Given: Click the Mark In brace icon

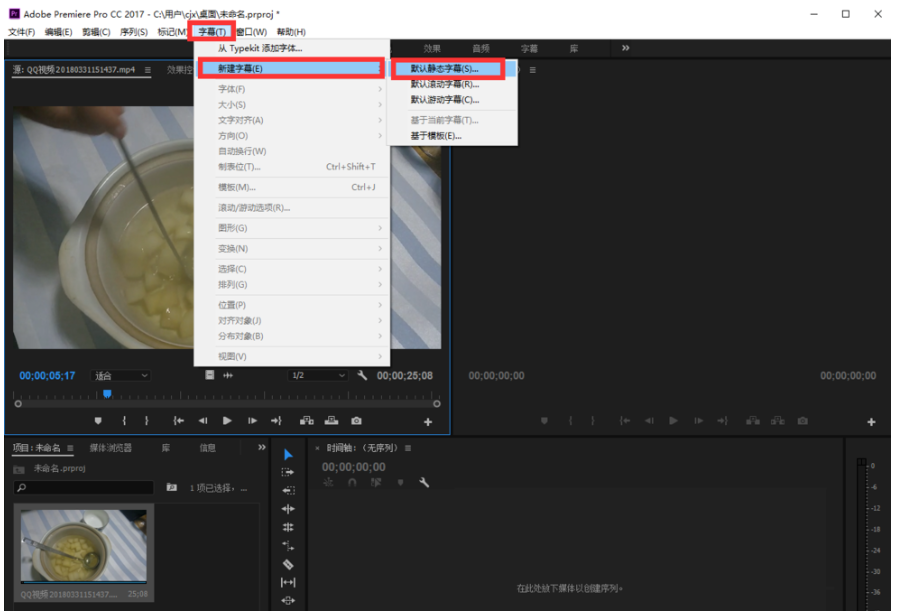Looking at the screenshot, I should [124, 420].
